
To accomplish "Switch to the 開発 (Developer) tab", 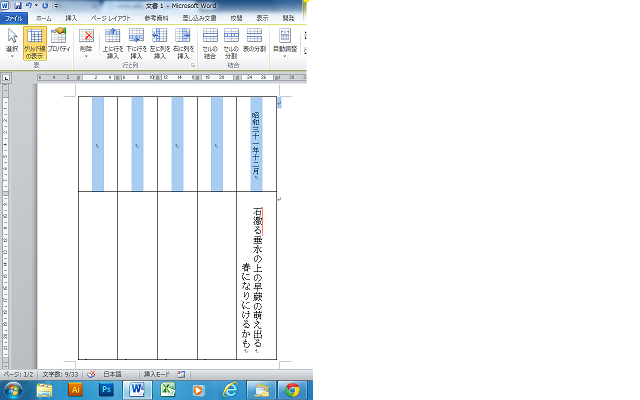I will click(289, 18).
